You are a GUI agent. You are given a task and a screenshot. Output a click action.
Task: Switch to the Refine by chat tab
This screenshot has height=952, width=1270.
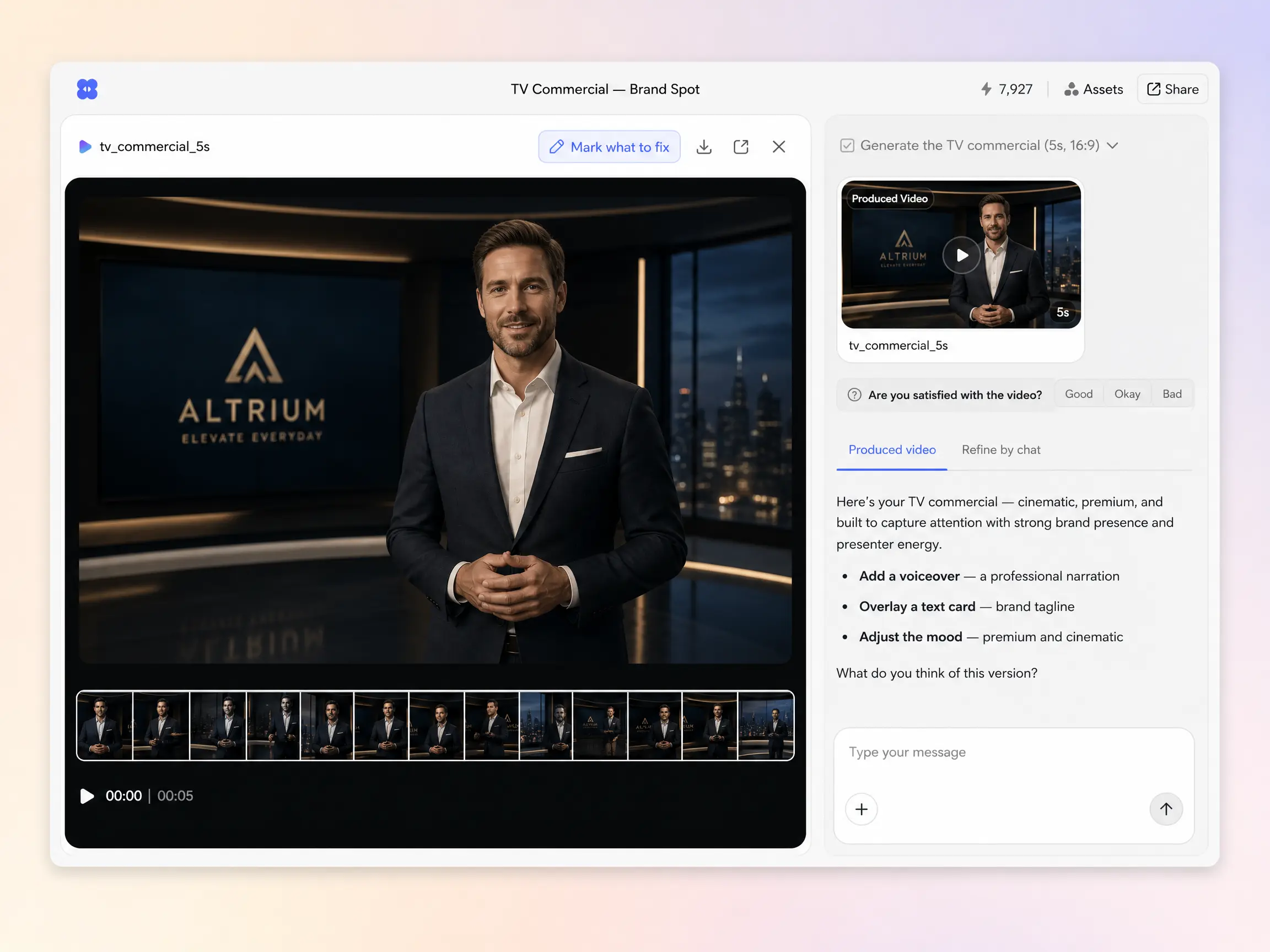click(1000, 450)
